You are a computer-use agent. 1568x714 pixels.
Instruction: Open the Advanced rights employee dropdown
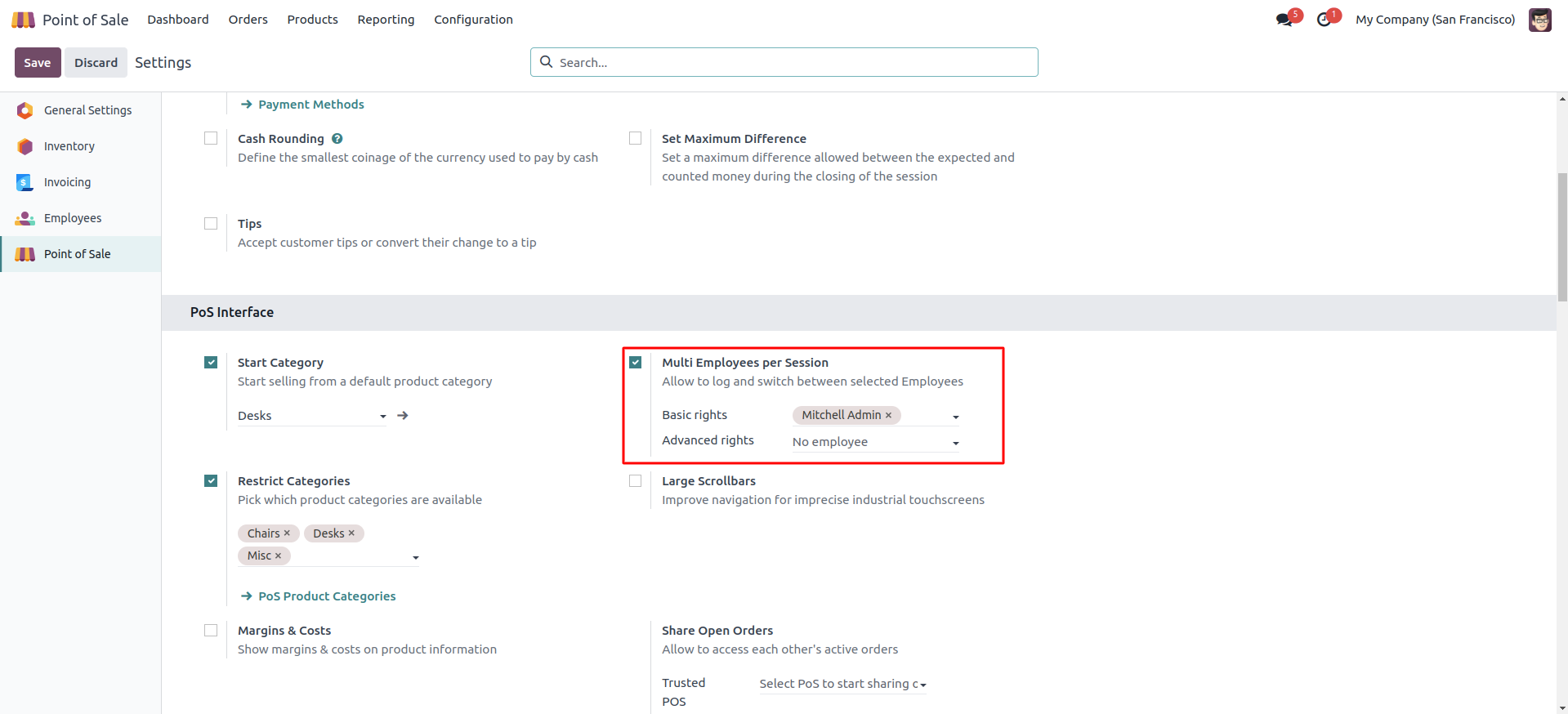(x=955, y=443)
